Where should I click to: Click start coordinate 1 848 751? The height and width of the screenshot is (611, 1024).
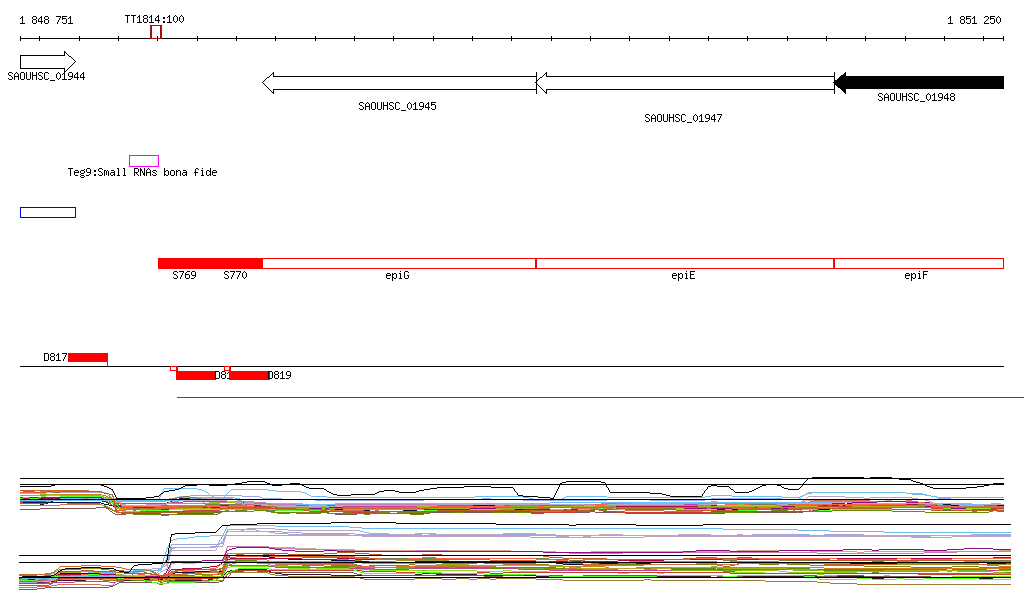point(46,20)
